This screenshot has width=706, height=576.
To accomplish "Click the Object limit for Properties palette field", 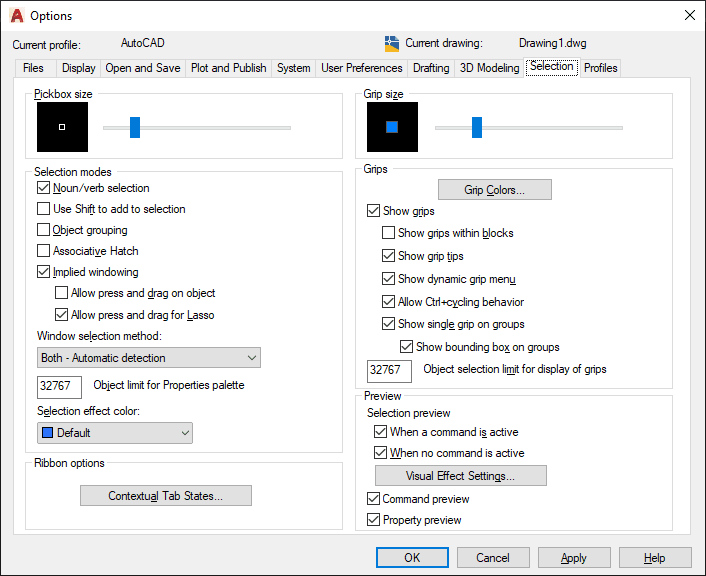I will 59,386.
